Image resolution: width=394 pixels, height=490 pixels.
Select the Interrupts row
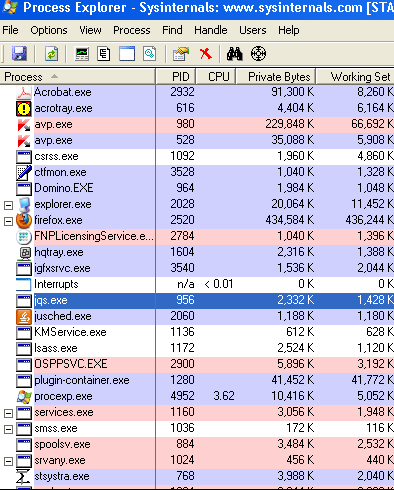56,284
